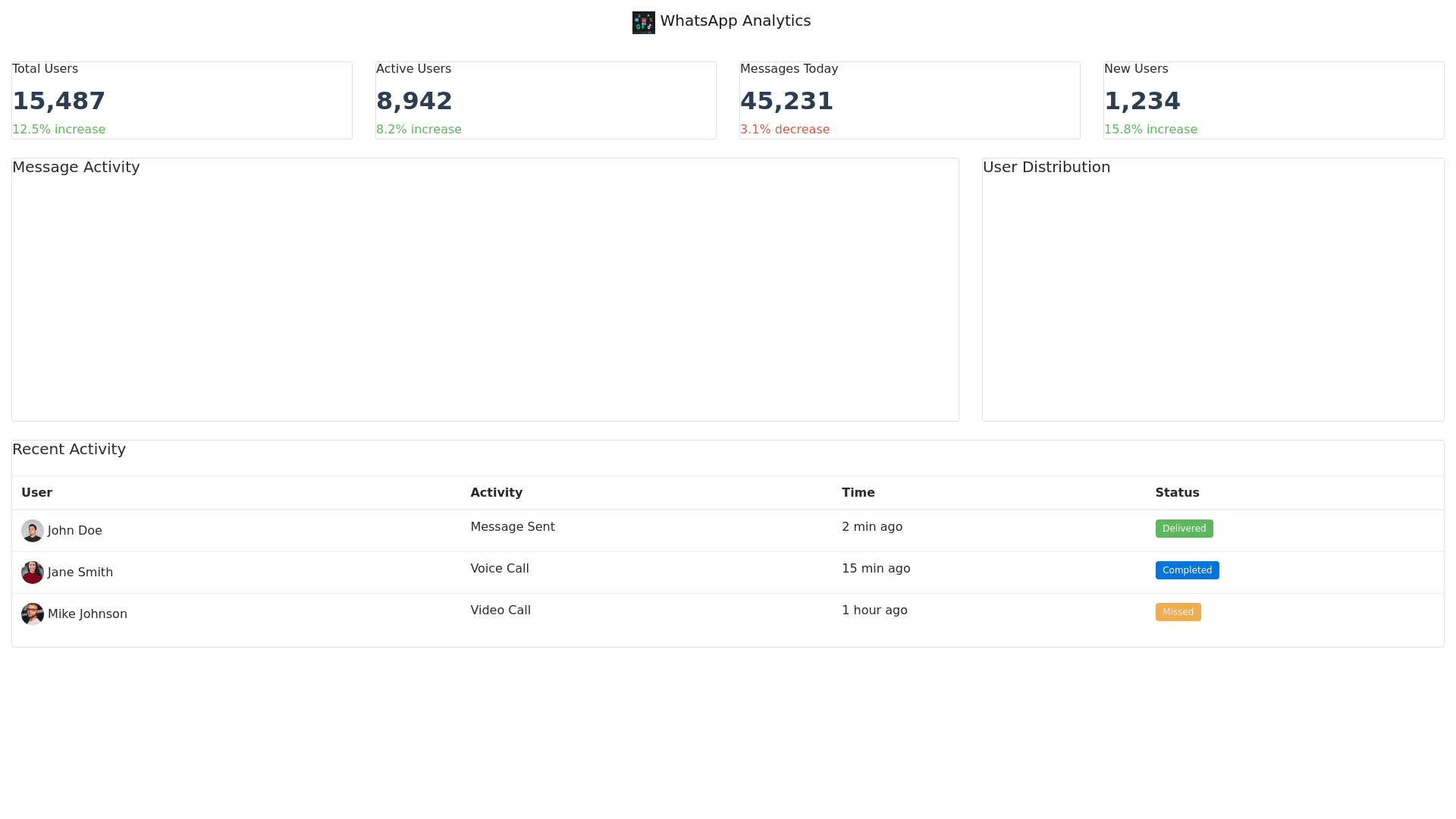This screenshot has height=819, width=1456.
Task: Sort by the Activity column header
Action: pos(496,493)
